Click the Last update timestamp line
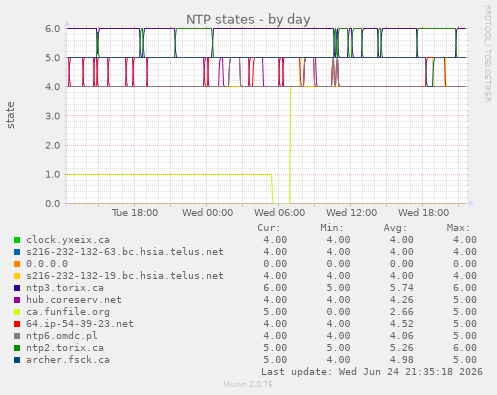Viewport: 497px width, 395px height. (372, 372)
